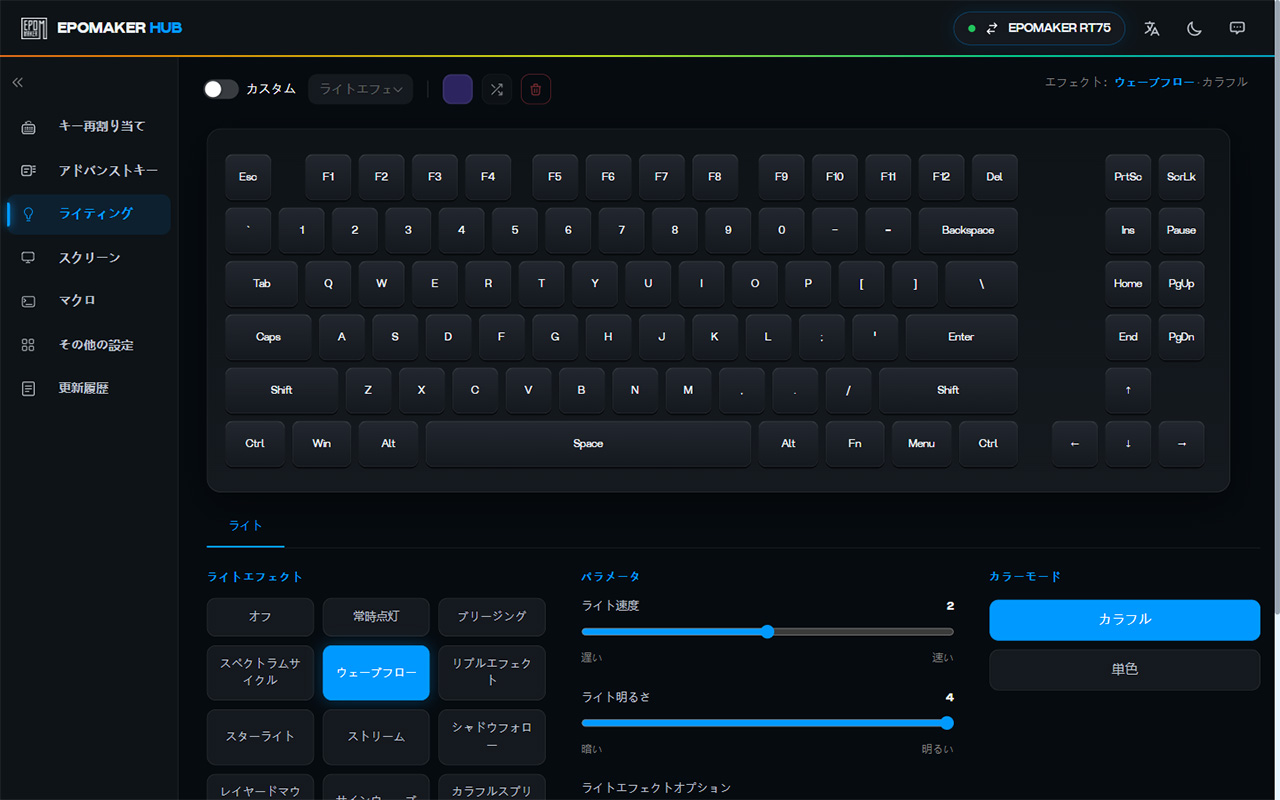The width and height of the screenshot is (1280, 800).
Task: Click the Backspace key on the keyboard
Action: (968, 230)
